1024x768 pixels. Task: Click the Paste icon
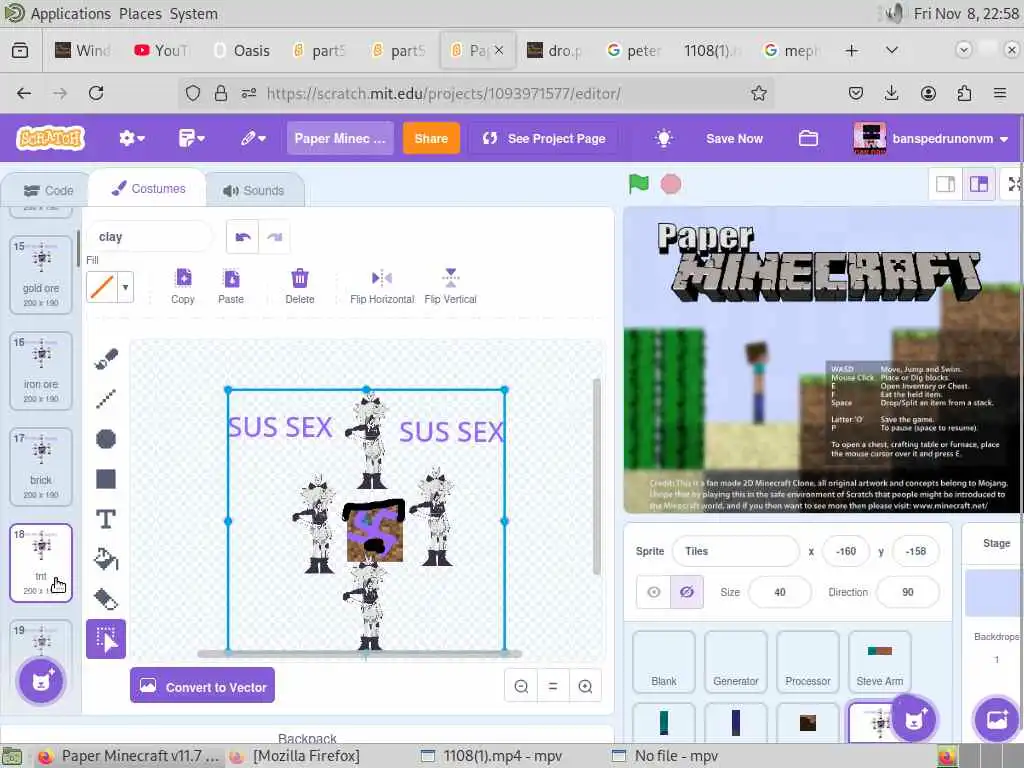click(x=231, y=286)
